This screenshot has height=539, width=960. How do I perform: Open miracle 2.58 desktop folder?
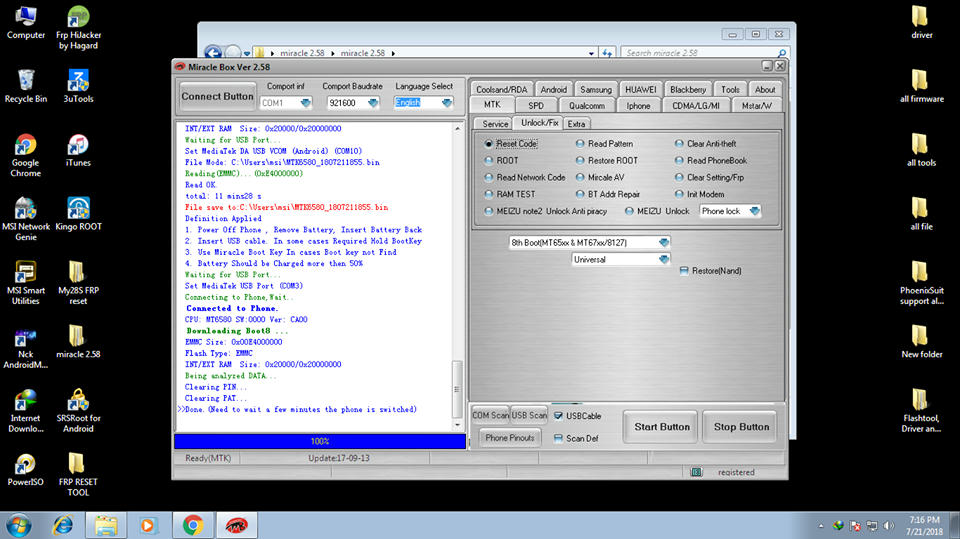coord(78,342)
